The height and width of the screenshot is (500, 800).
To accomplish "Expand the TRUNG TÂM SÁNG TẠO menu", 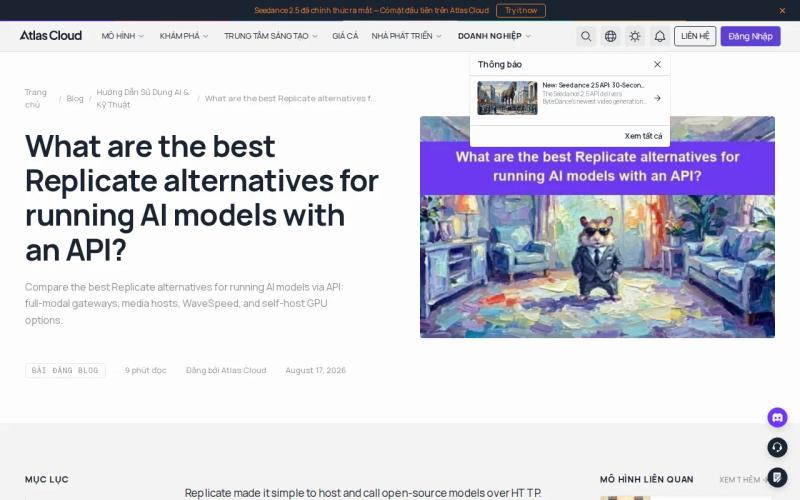I will tap(271, 36).
